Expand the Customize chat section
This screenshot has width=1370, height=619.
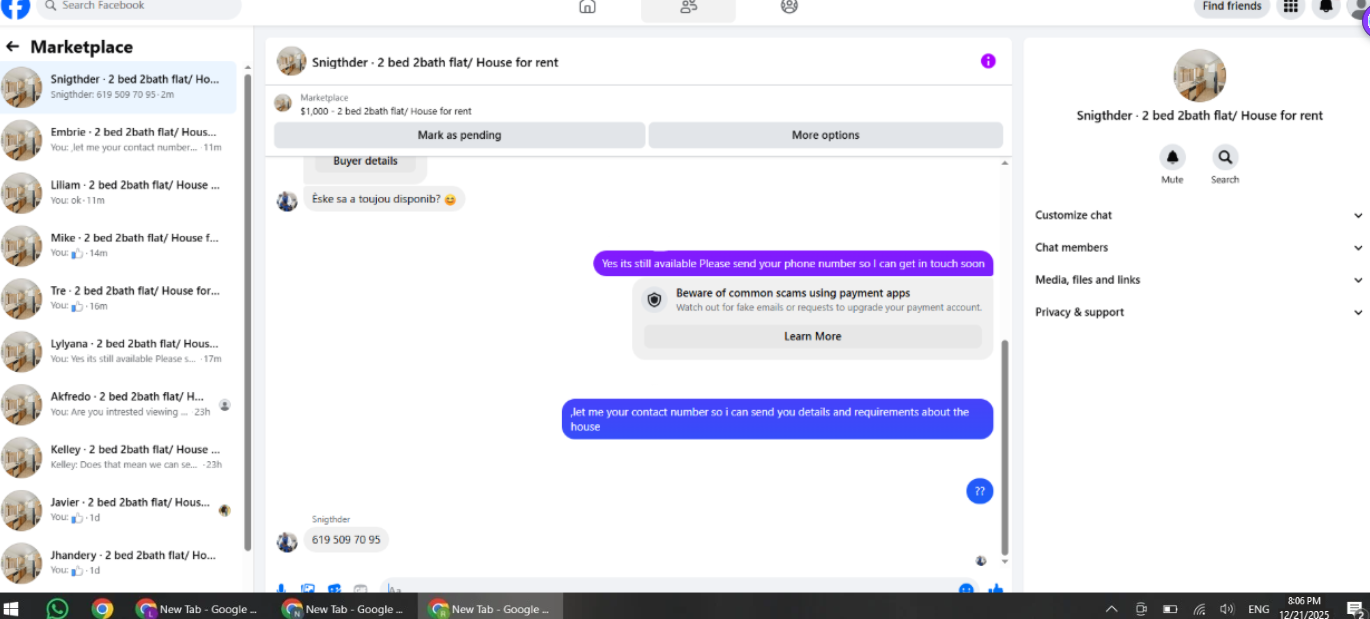pos(1198,215)
